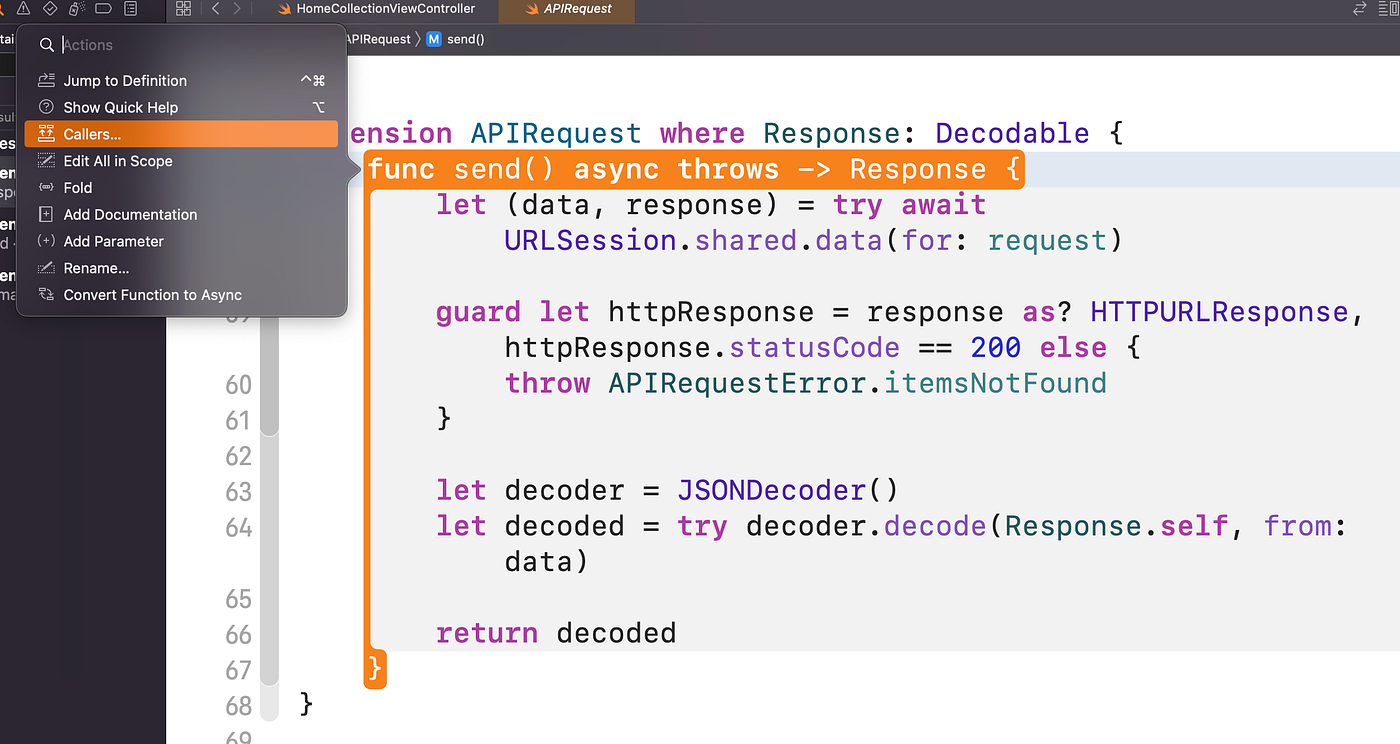
Task: Click the editor grid overview icon
Action: click(x=183, y=9)
